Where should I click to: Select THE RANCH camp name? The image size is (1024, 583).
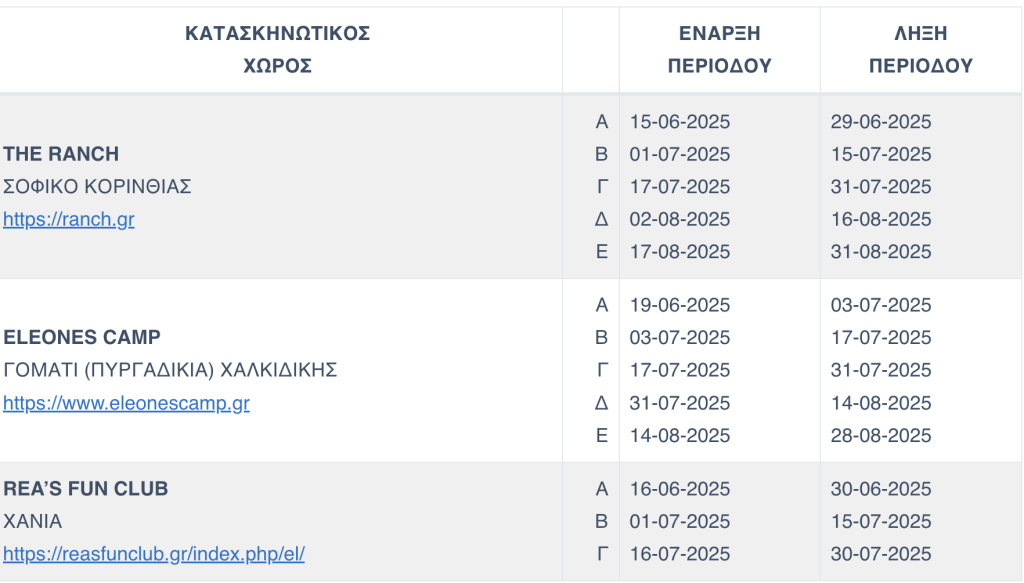(61, 154)
